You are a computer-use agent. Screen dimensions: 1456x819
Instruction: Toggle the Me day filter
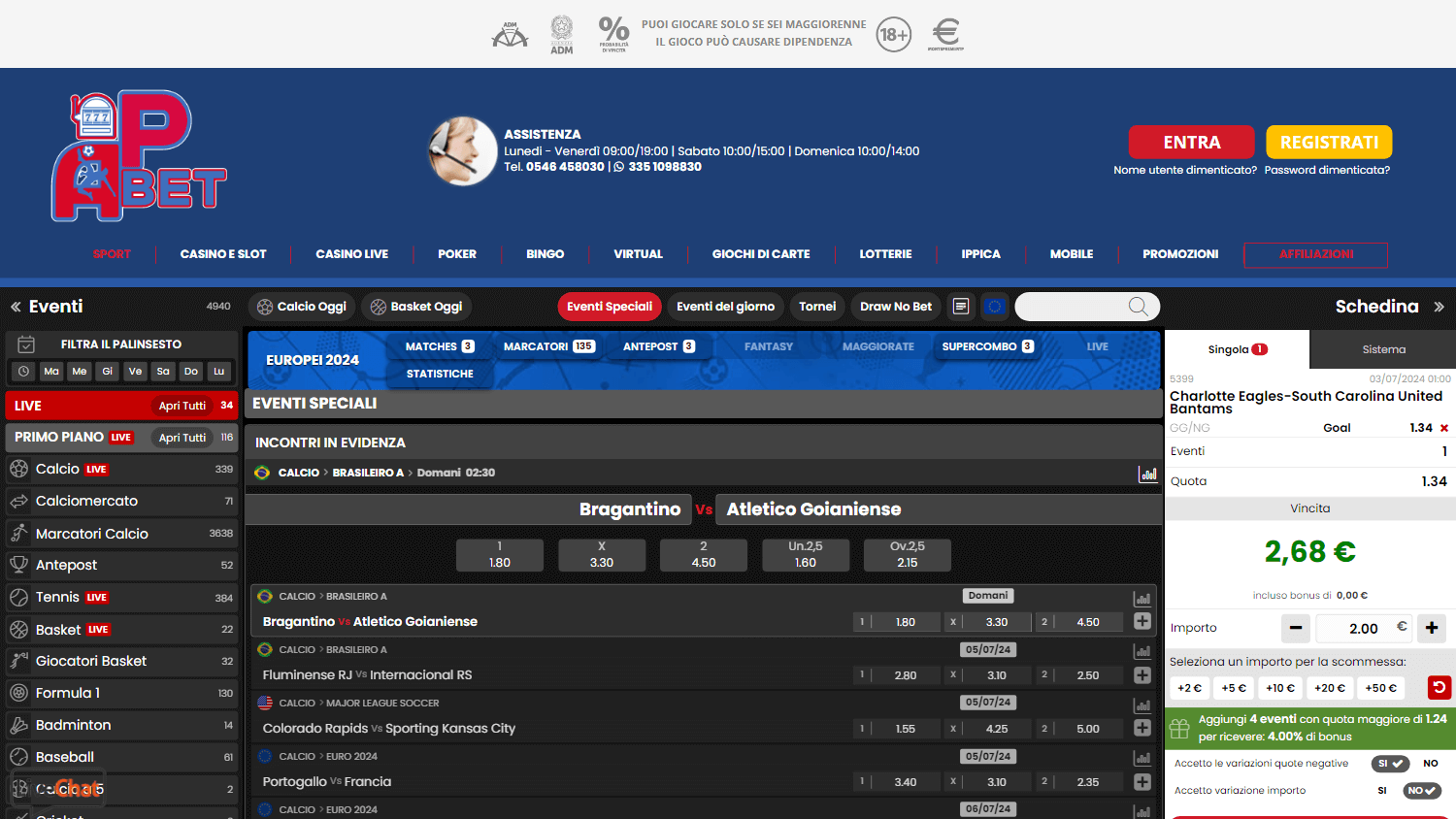click(x=80, y=371)
